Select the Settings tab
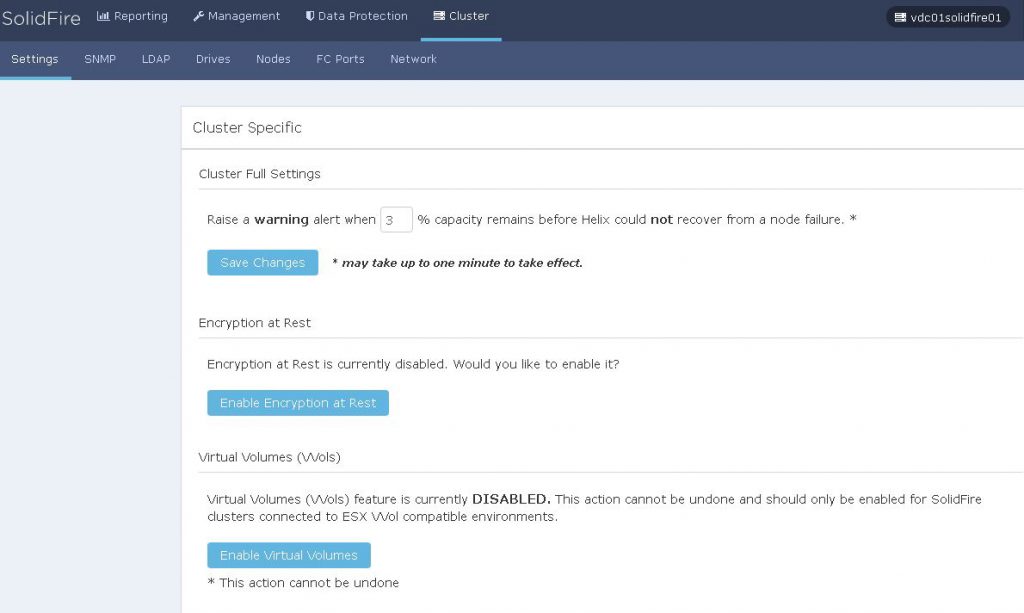The height and width of the screenshot is (613, 1024). click(x=35, y=59)
